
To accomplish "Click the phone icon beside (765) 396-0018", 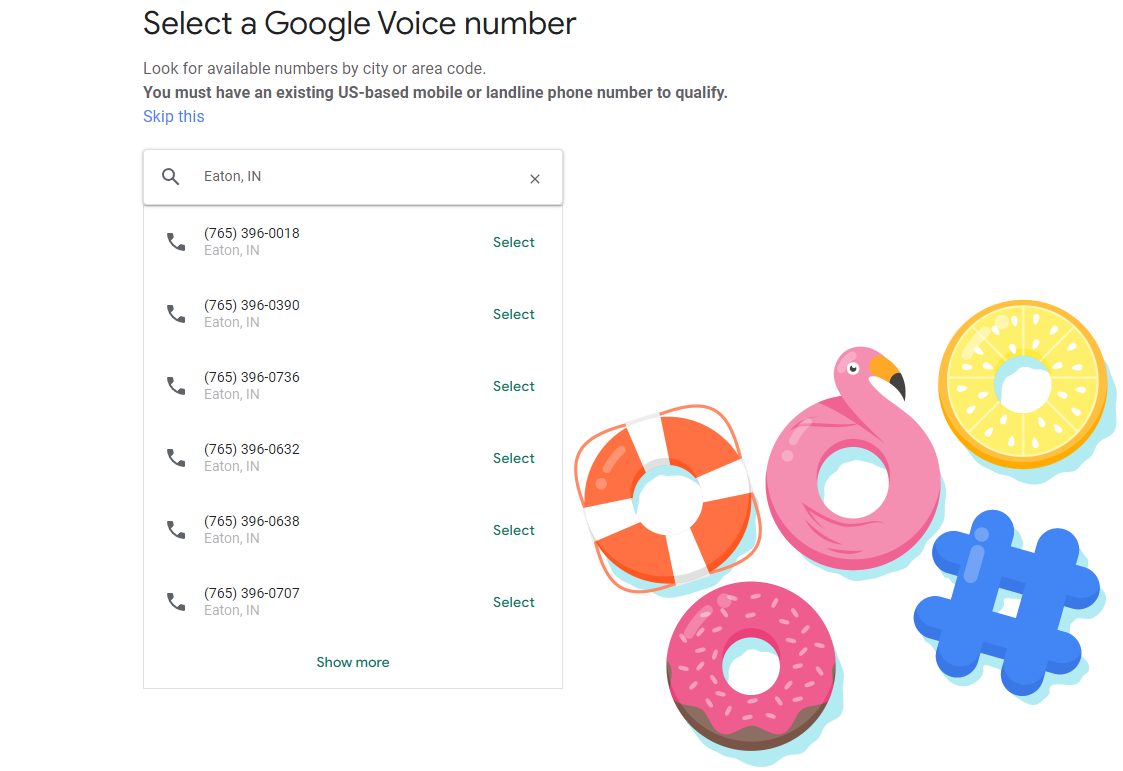I will (177, 241).
